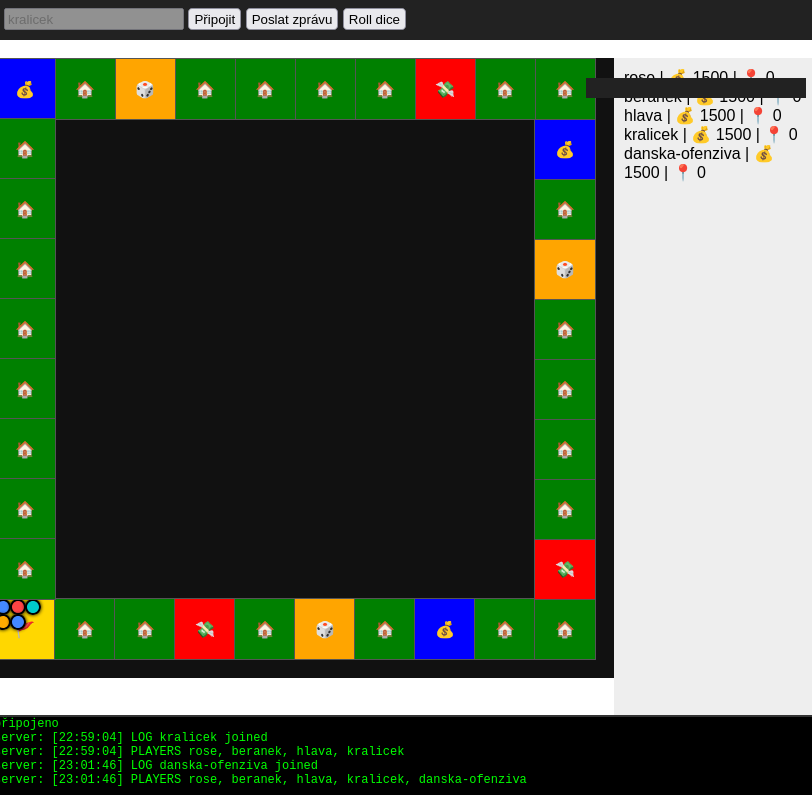Click the red flying money tile in top row
812x795 pixels.
(445, 89)
